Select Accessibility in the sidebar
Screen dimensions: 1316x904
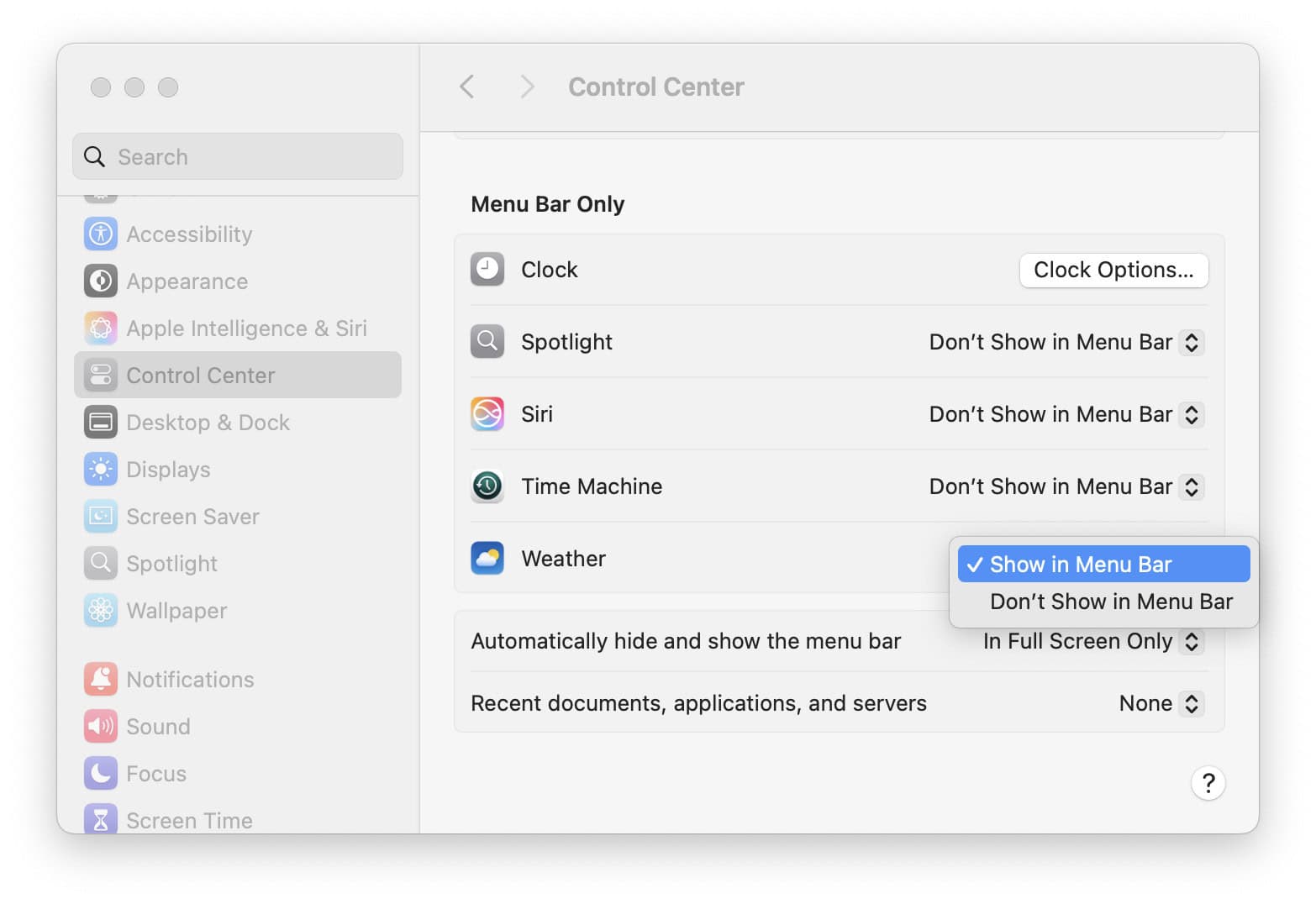tap(238, 234)
